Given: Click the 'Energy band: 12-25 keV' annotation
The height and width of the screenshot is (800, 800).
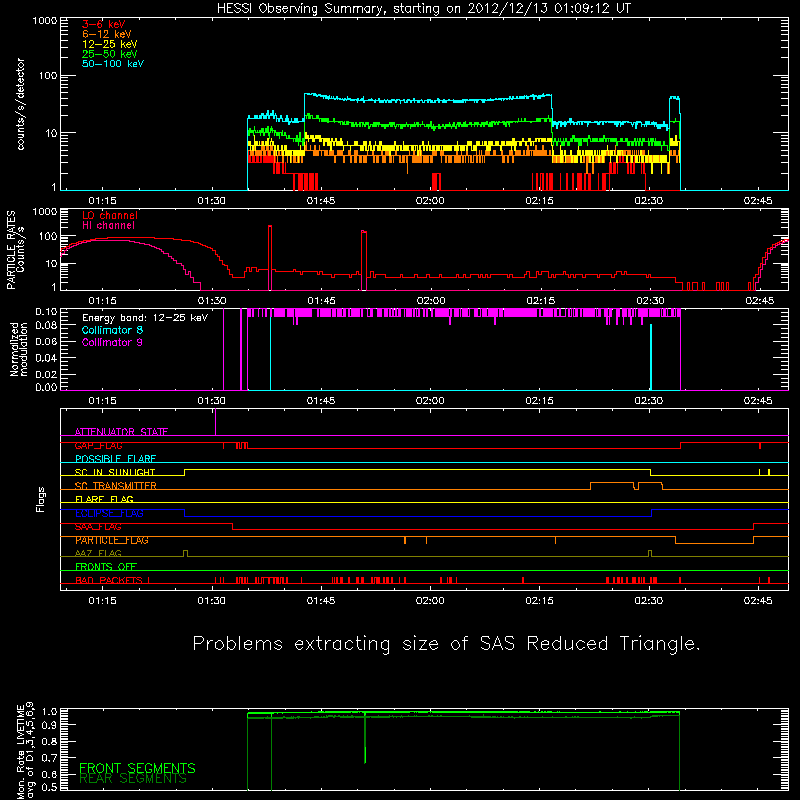Looking at the screenshot, I should (145, 318).
